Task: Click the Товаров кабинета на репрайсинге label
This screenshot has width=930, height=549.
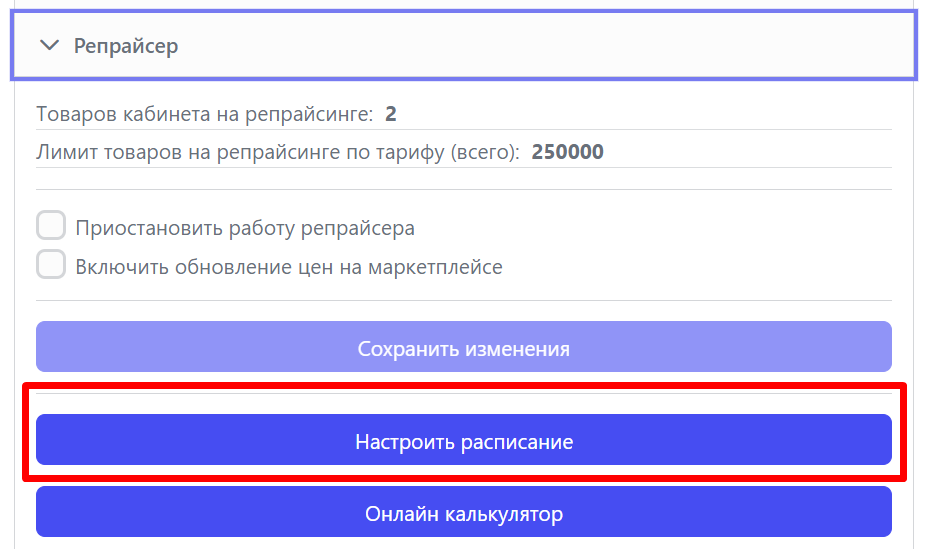Action: 205,114
